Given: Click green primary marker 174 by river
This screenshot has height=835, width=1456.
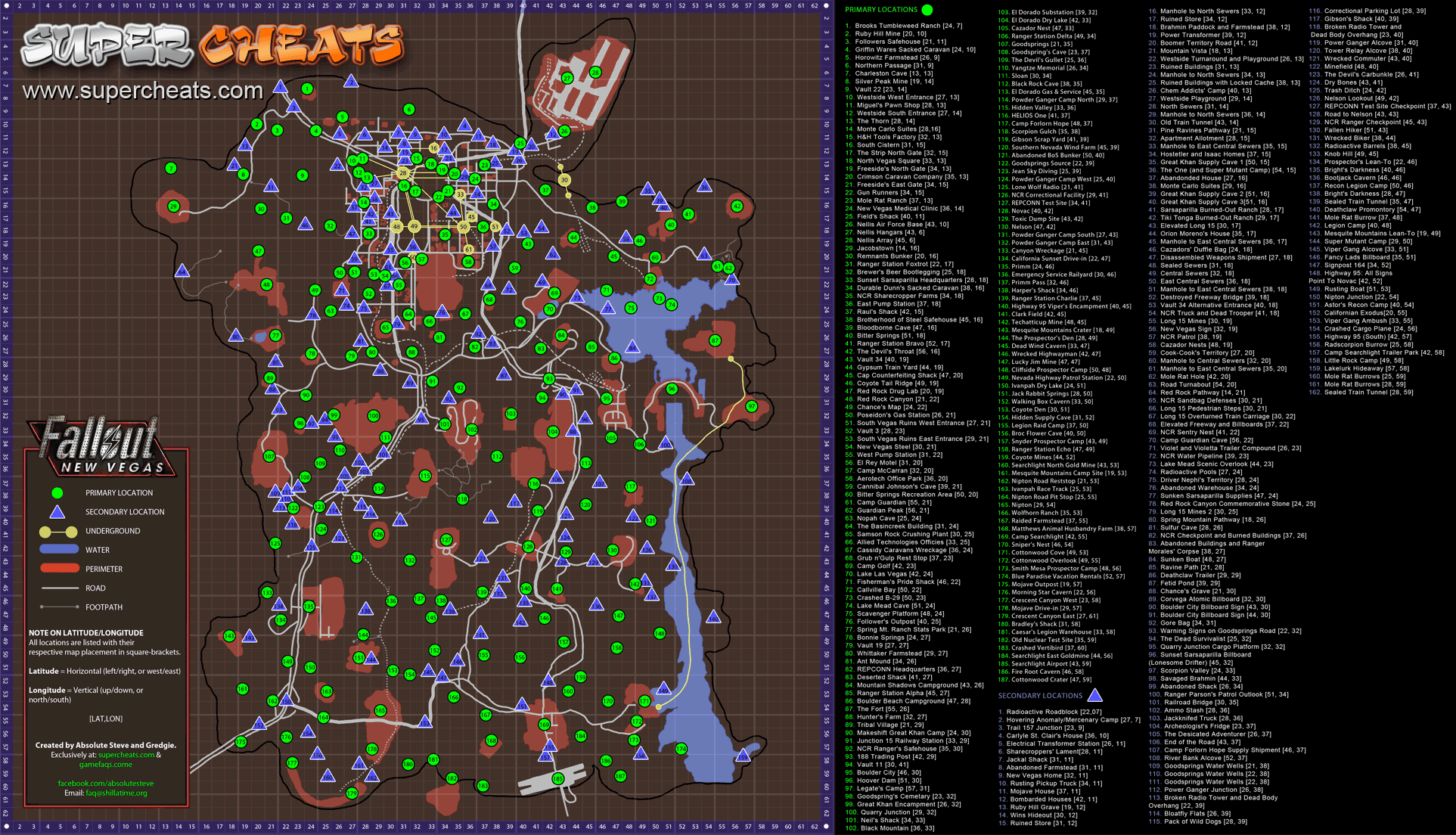Looking at the screenshot, I should [681, 749].
